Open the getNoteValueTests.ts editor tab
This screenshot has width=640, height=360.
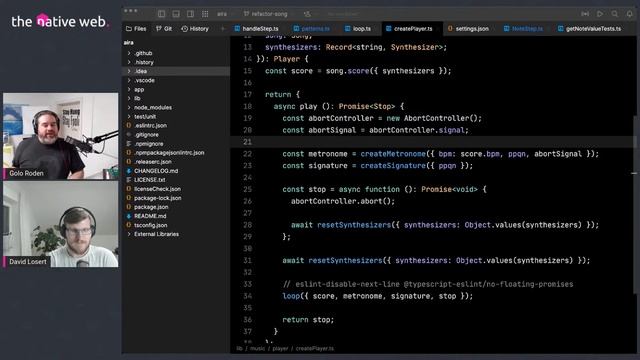click(589, 29)
